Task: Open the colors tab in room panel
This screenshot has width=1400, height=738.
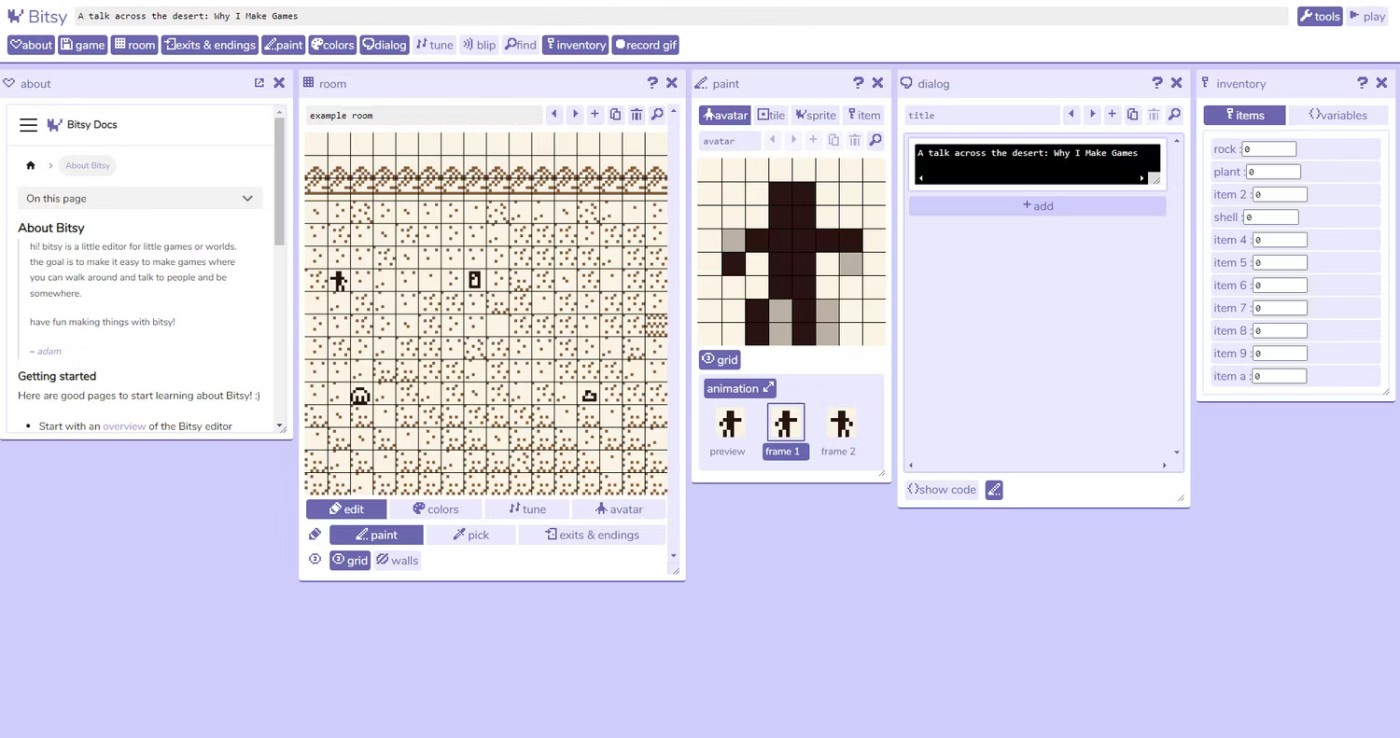Action: click(x=435, y=509)
